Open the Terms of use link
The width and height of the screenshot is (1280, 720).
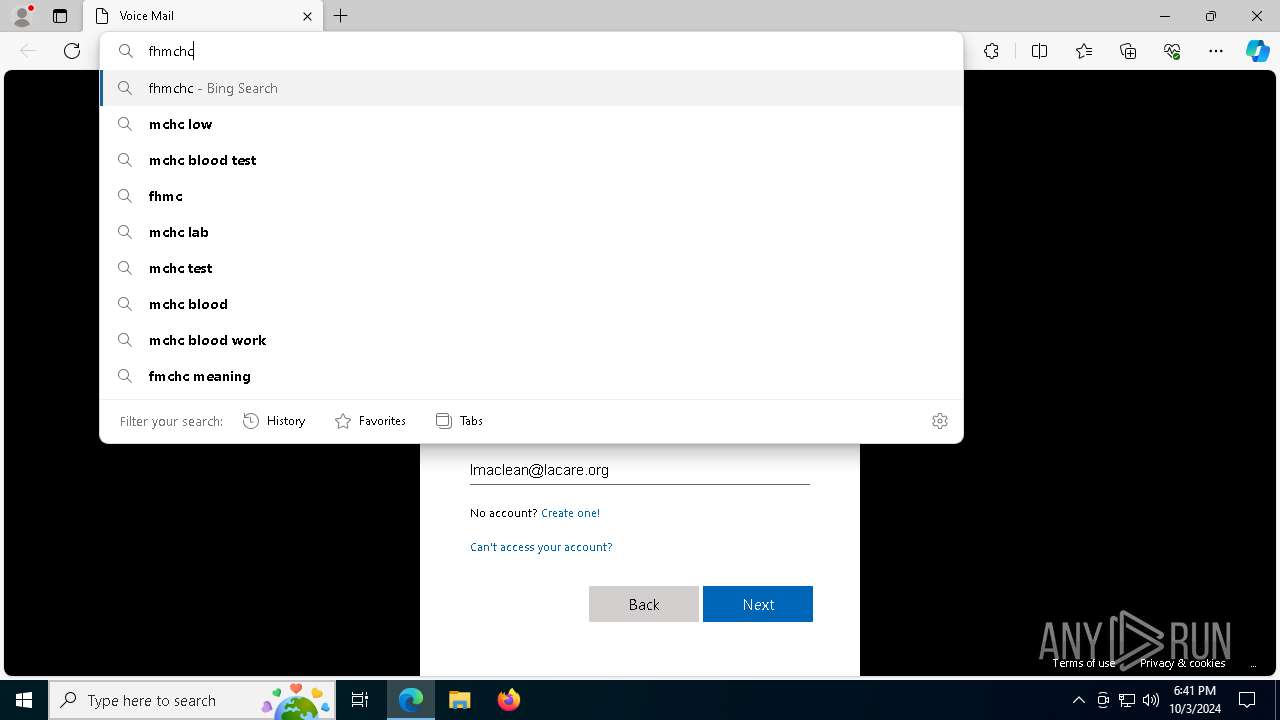pos(1083,663)
